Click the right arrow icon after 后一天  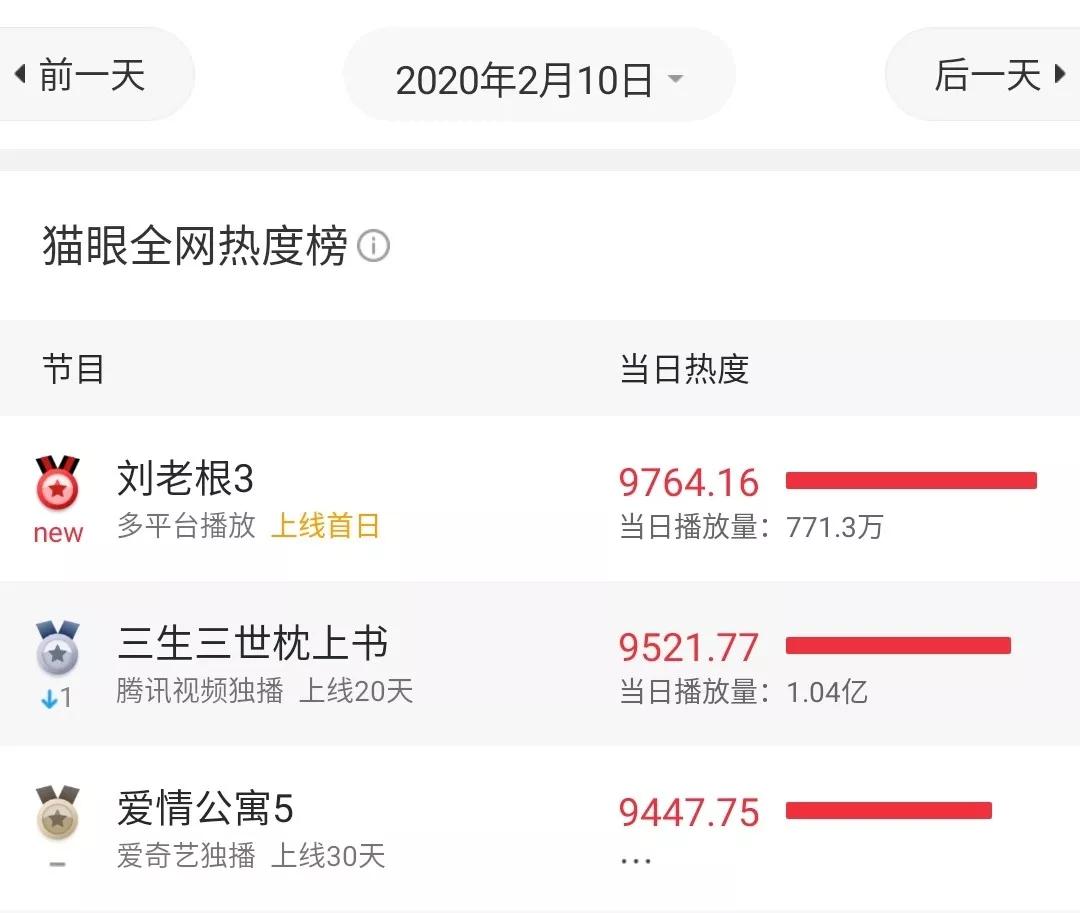tap(1060, 75)
